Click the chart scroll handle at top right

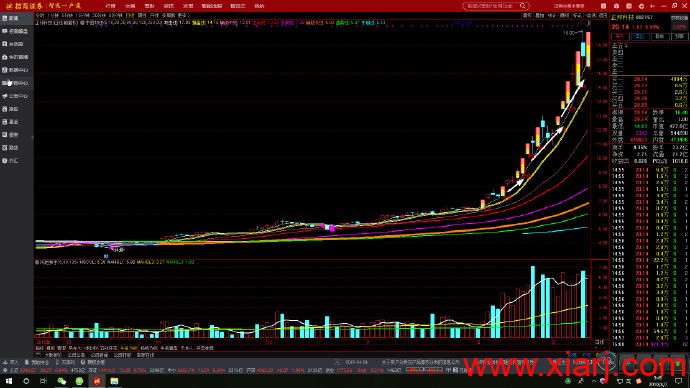[x=588, y=24]
